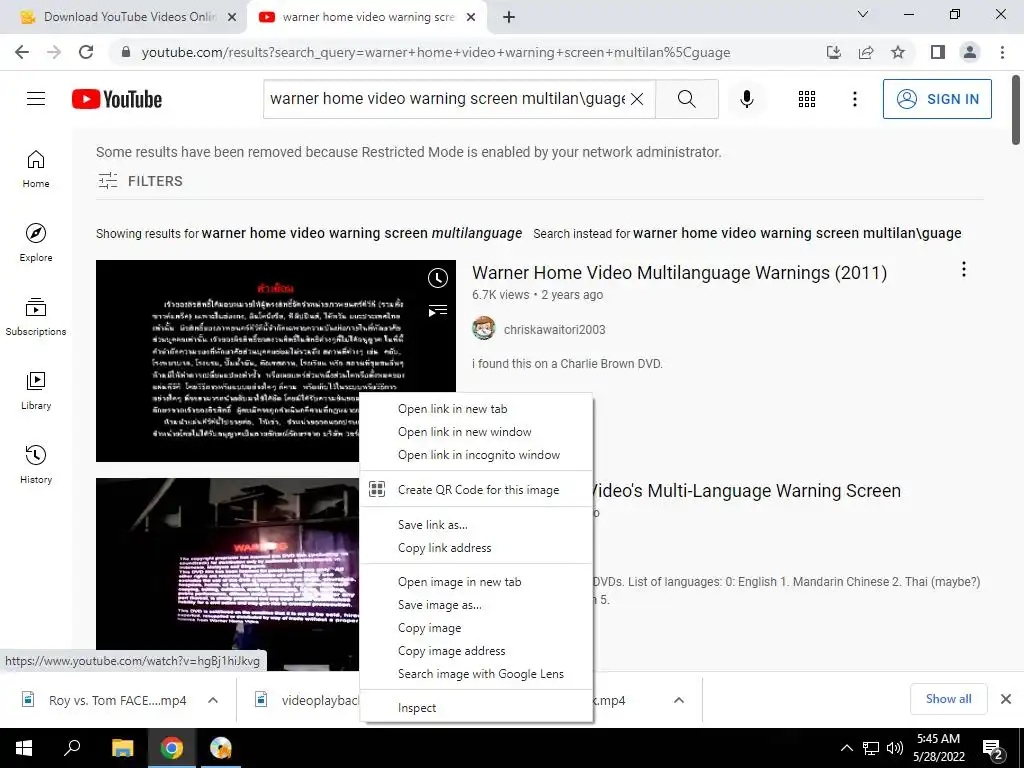Click the browser address bar URL
This screenshot has height=768, width=1024.
(436, 52)
